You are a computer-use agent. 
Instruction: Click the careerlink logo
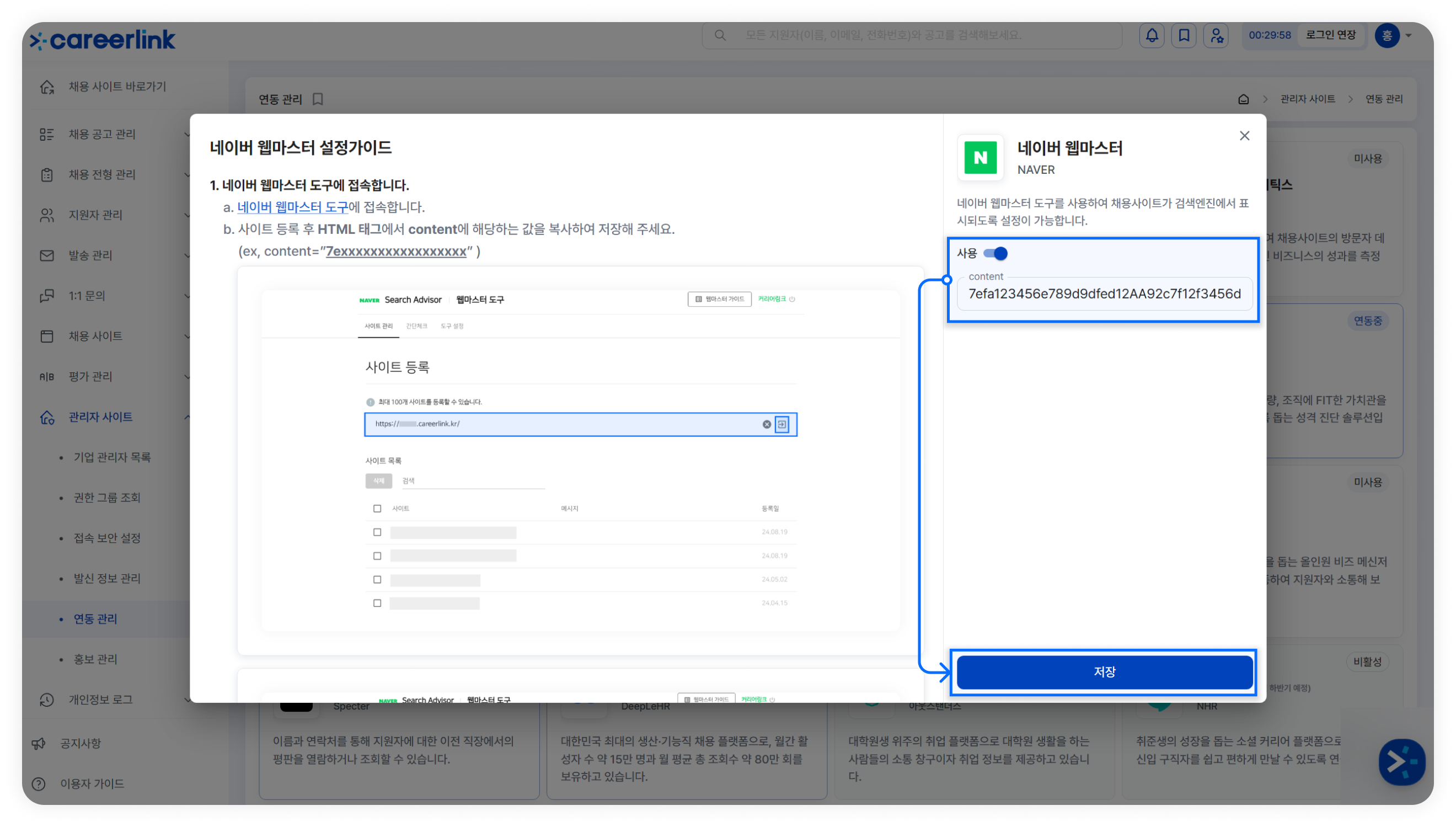click(103, 39)
